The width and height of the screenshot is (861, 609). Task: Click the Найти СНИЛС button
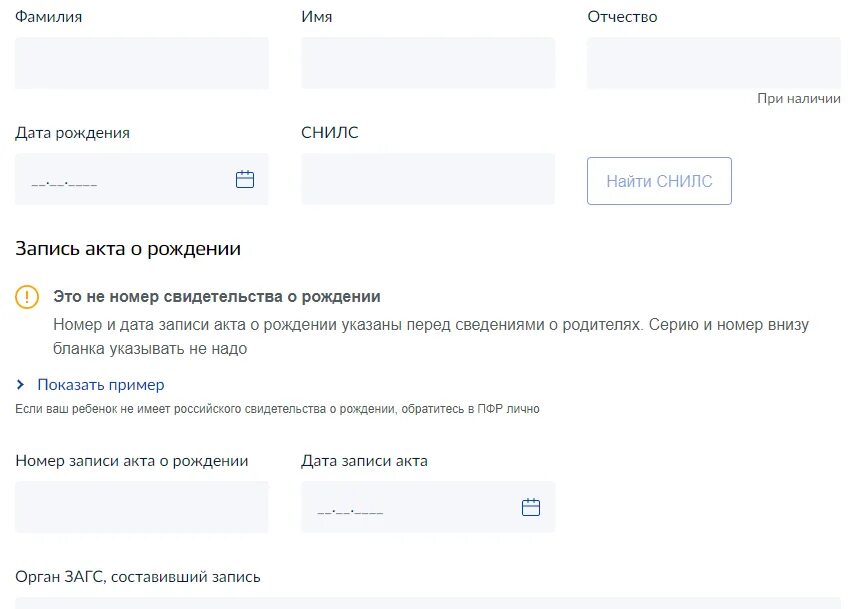[659, 181]
